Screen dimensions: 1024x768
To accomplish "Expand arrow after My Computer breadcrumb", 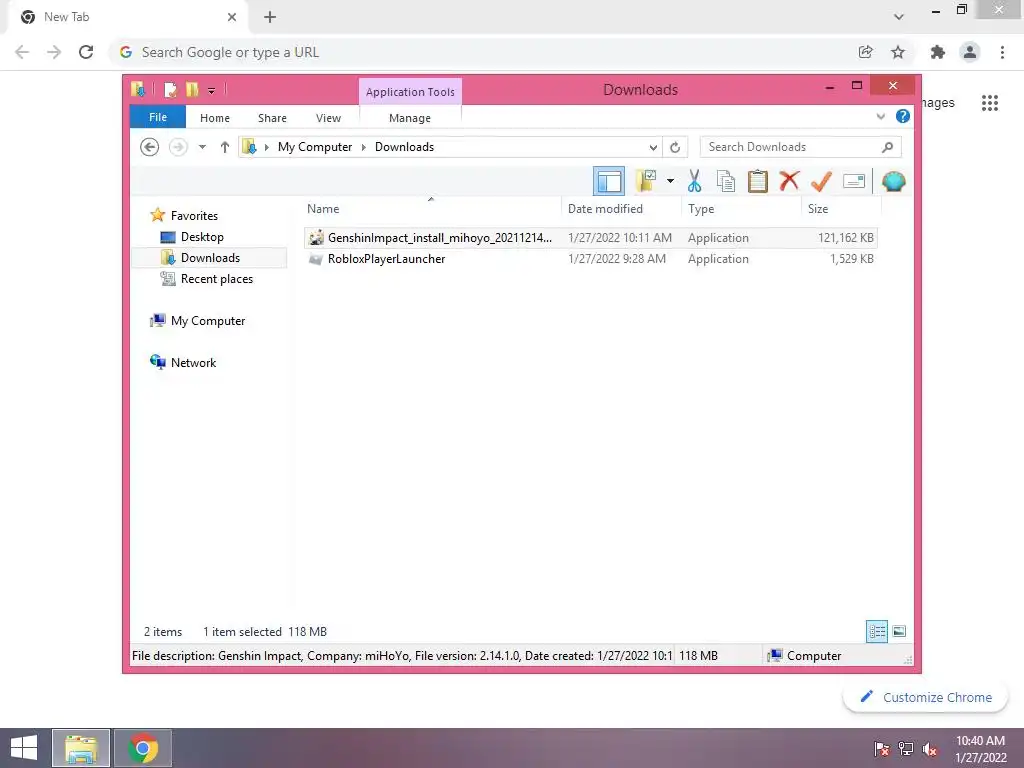I will tap(364, 147).
